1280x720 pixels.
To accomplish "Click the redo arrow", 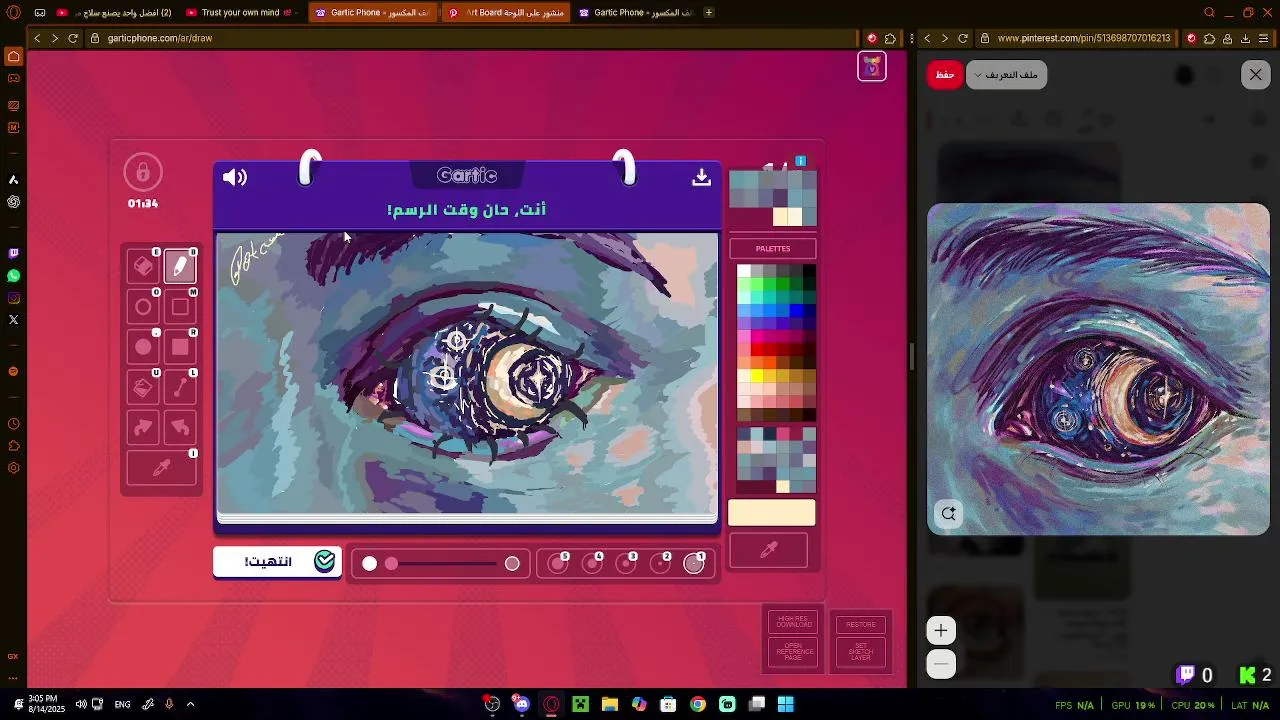I will 143,427.
